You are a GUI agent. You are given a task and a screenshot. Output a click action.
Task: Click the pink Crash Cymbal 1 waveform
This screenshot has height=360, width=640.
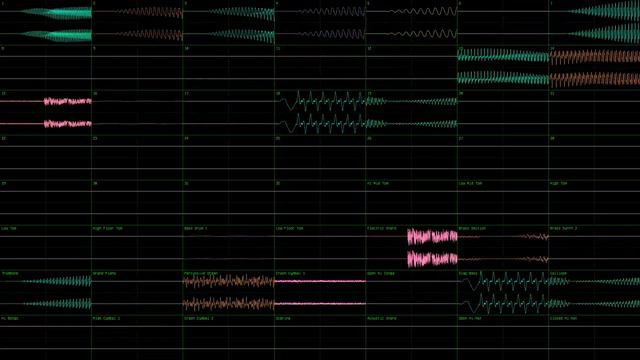pyautogui.click(x=320, y=292)
